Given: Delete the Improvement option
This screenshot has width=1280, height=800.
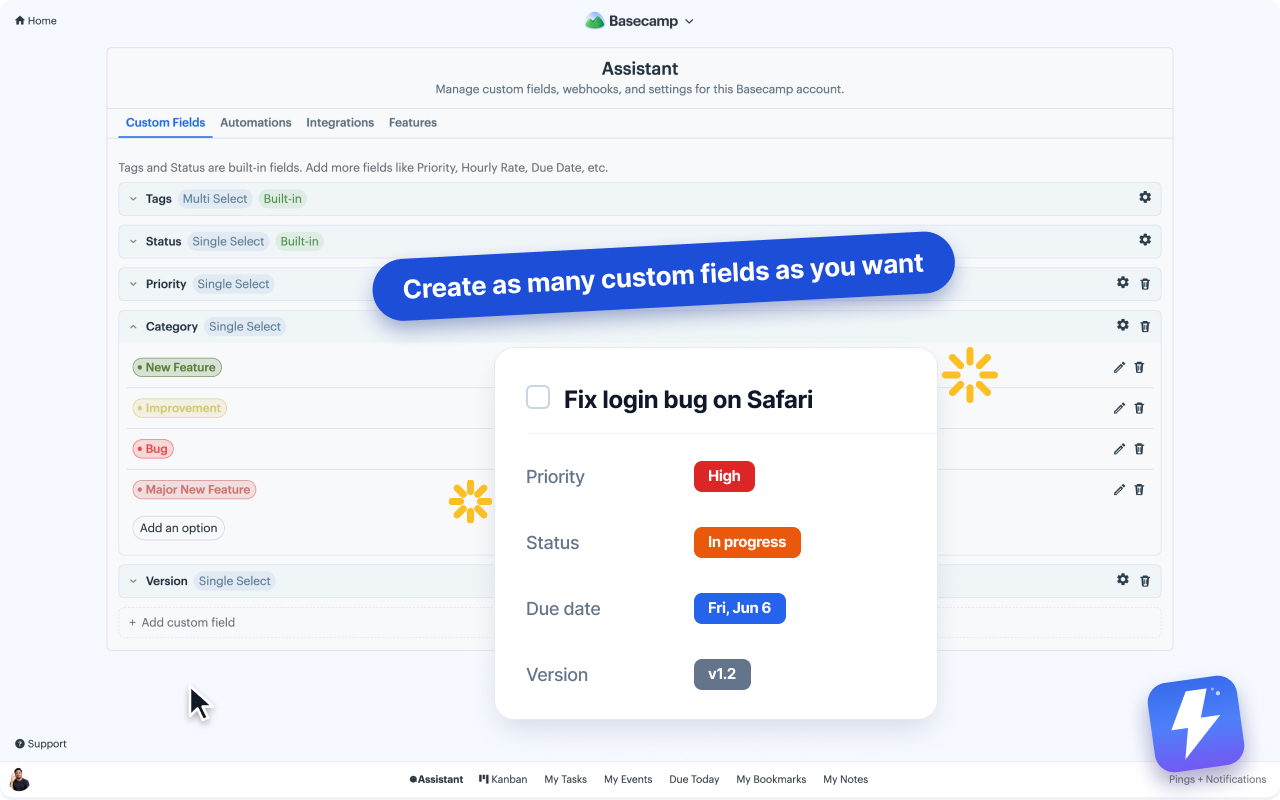Looking at the screenshot, I should [x=1139, y=408].
